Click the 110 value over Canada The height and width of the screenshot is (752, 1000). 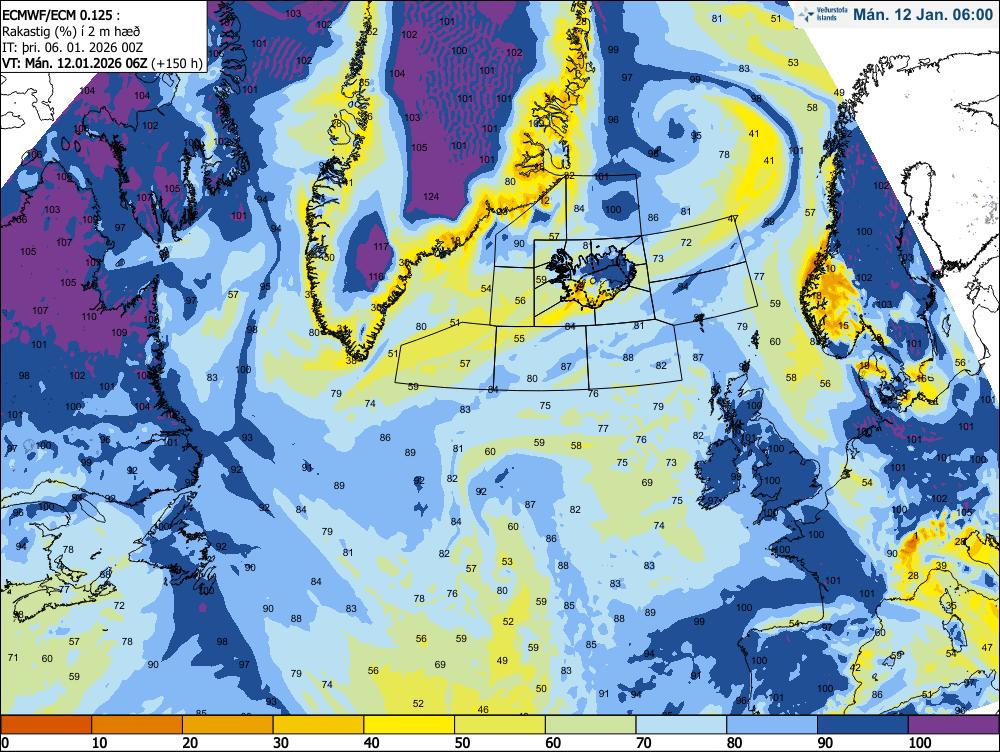pos(89,317)
